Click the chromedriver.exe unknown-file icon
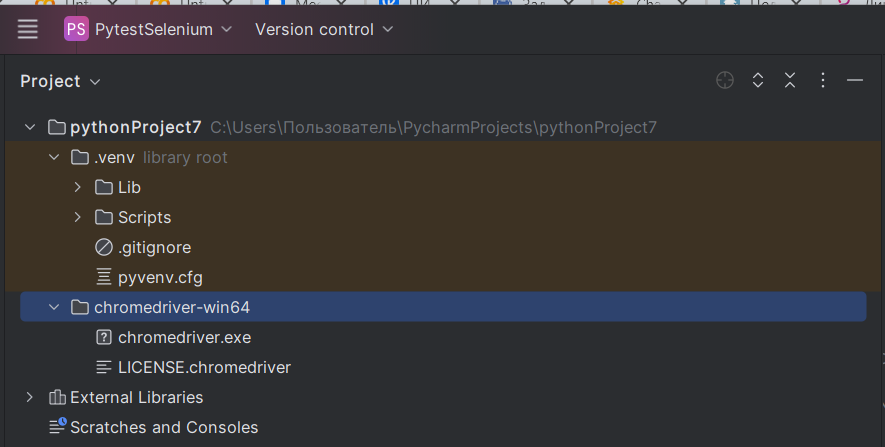Viewport: 885px width, 447px height. (x=104, y=337)
